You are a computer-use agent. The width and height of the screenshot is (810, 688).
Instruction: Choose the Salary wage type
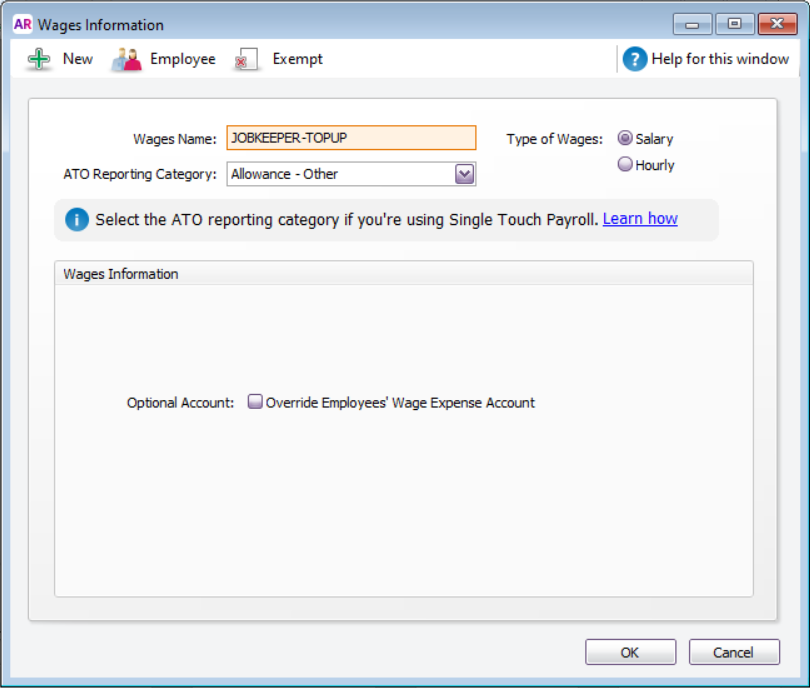(626, 139)
